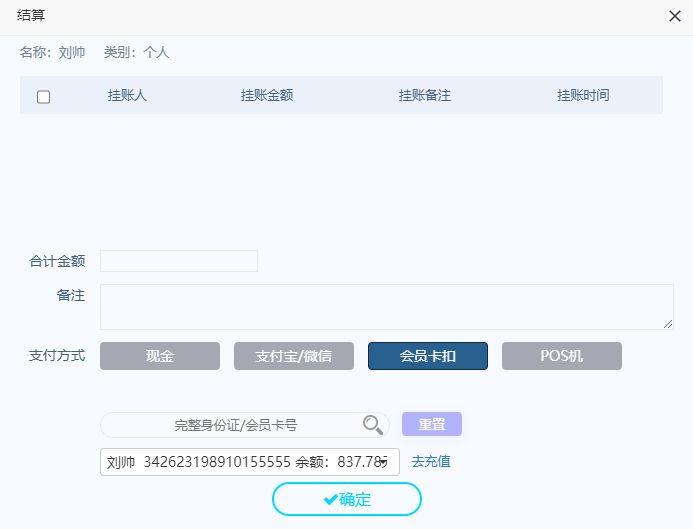Open the member card dropdown showing 刘帅
Viewport: 693px width, 529px height.
250,462
